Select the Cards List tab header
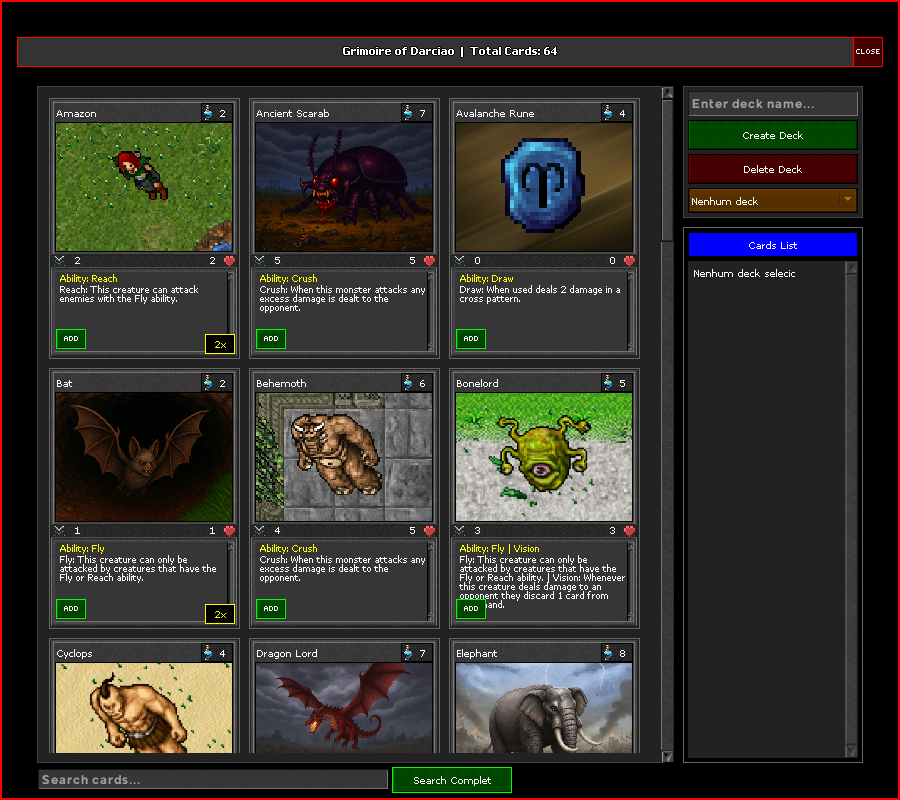This screenshot has height=800, width=900. coord(772,245)
